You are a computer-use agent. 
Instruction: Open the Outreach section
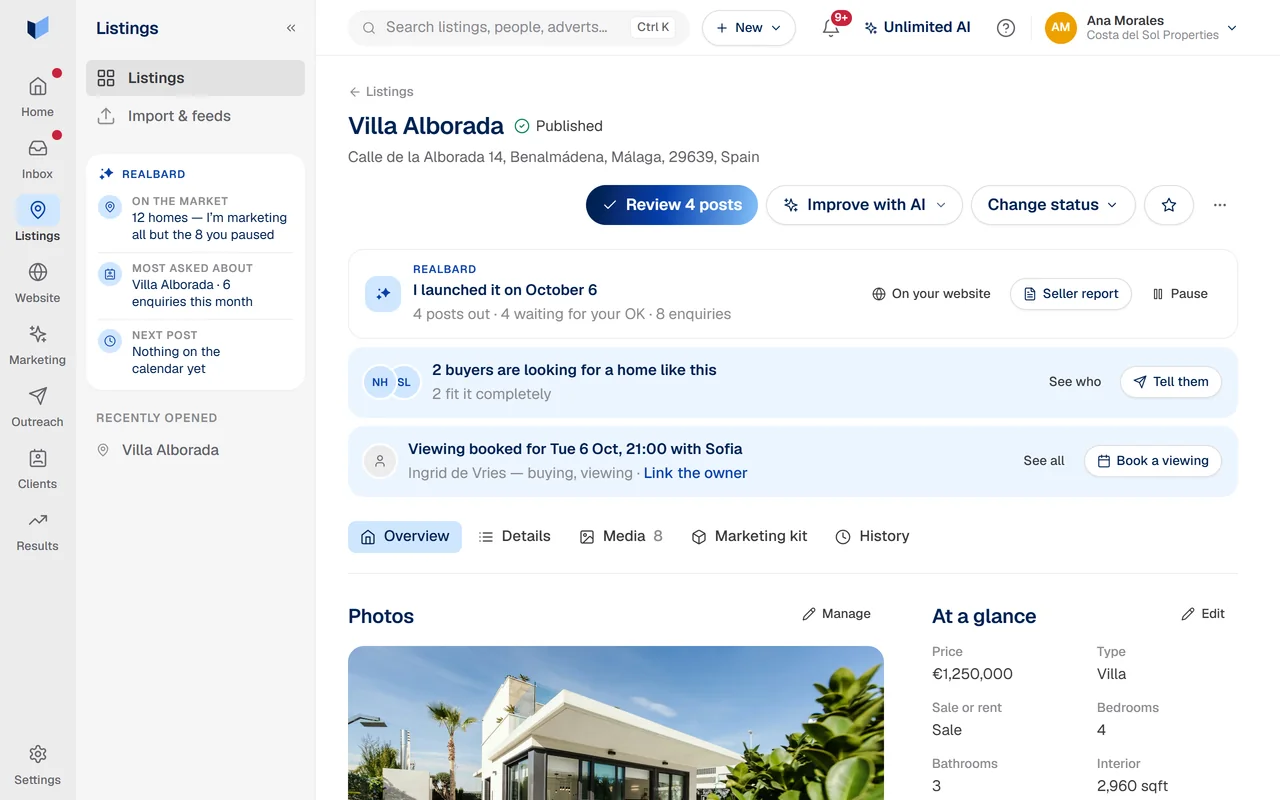click(x=38, y=406)
